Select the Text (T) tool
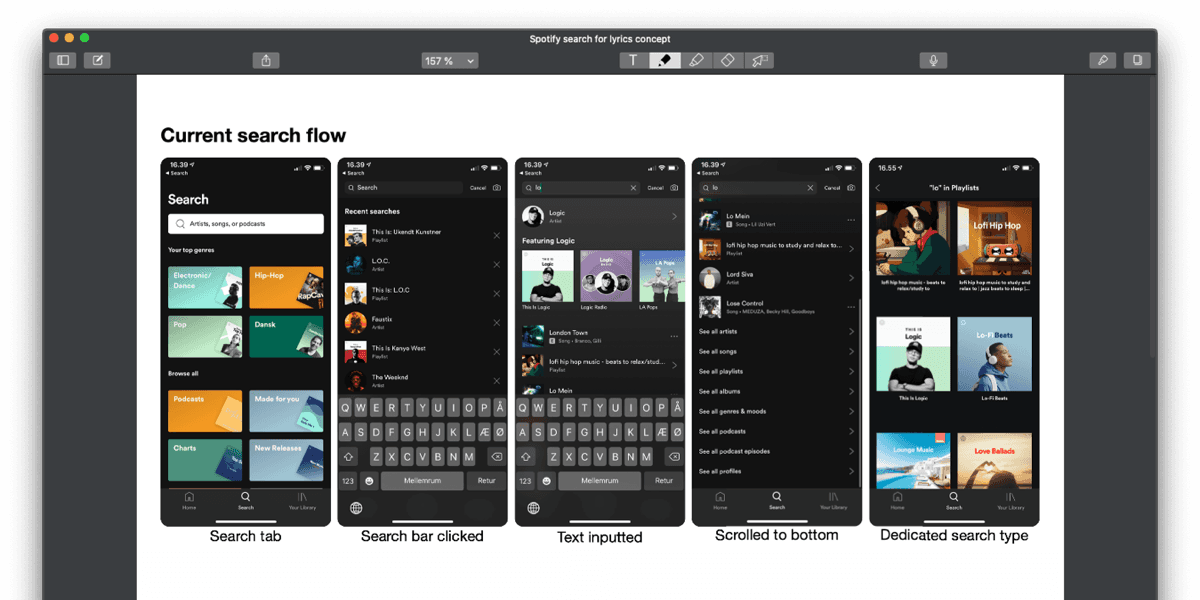1200x600 pixels. tap(633, 60)
